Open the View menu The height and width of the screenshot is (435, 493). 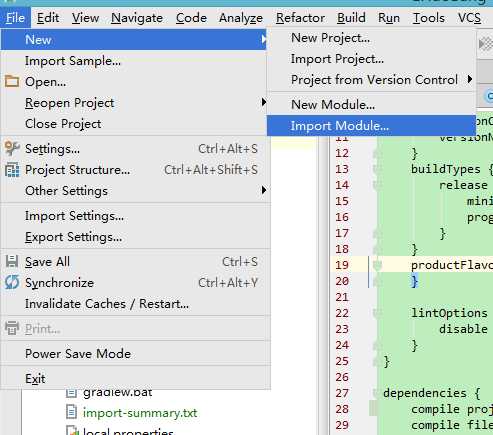[x=85, y=18]
